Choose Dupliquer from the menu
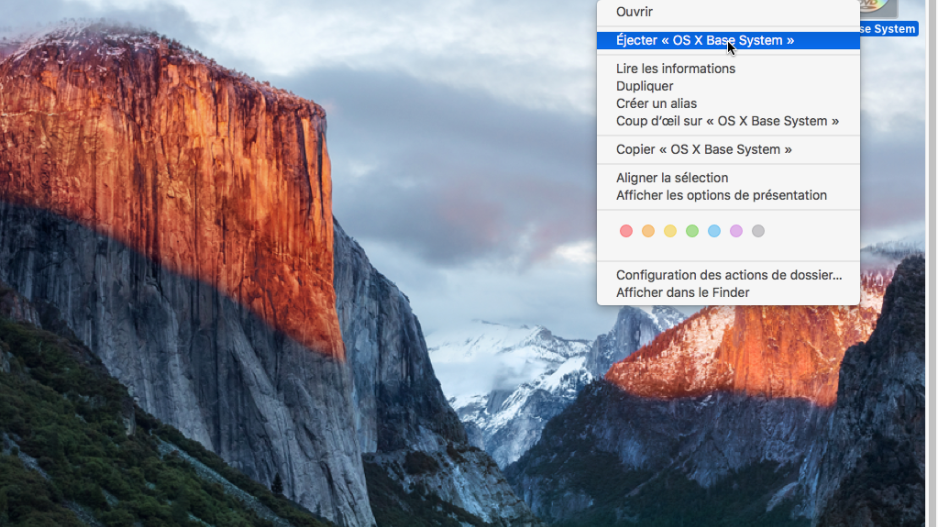 coord(728,86)
